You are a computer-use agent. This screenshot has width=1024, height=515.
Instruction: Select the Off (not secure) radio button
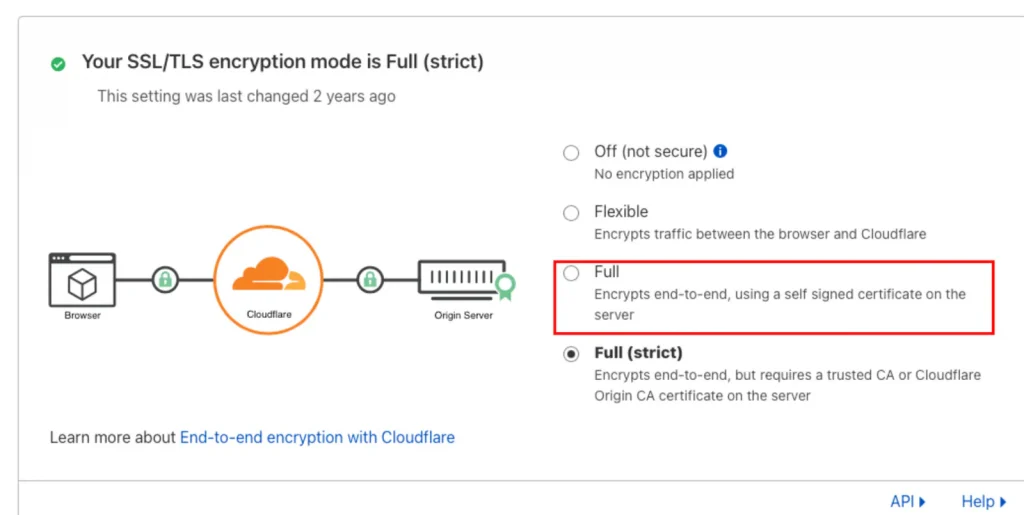571,153
